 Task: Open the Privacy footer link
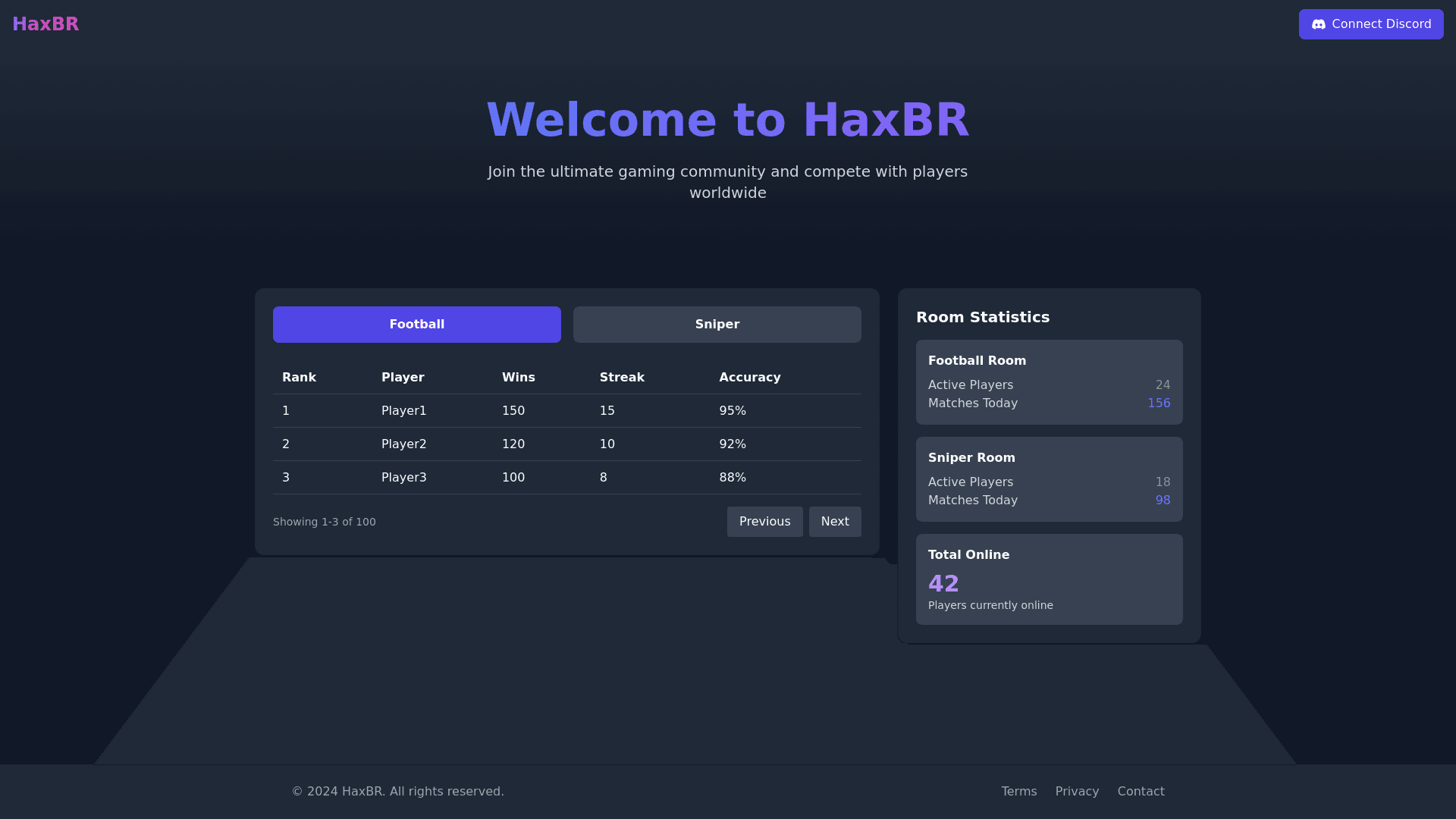coord(1077,792)
